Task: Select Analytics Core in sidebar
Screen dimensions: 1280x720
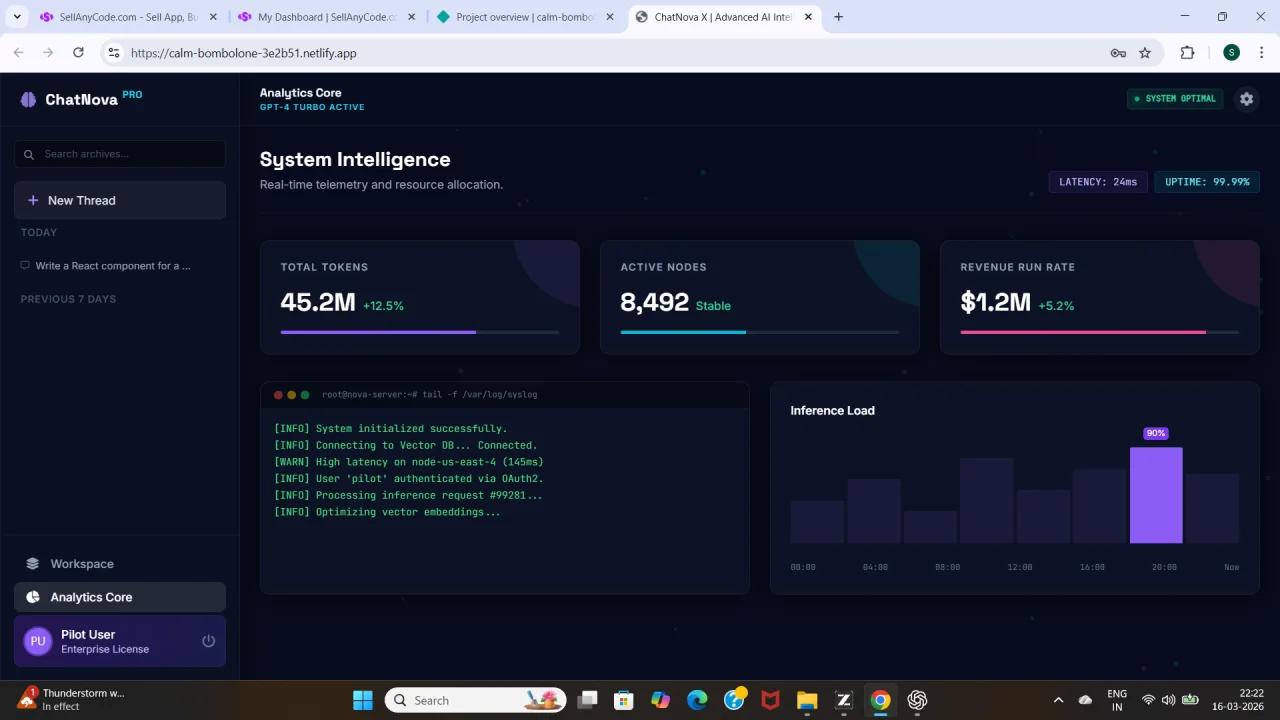Action: (120, 597)
